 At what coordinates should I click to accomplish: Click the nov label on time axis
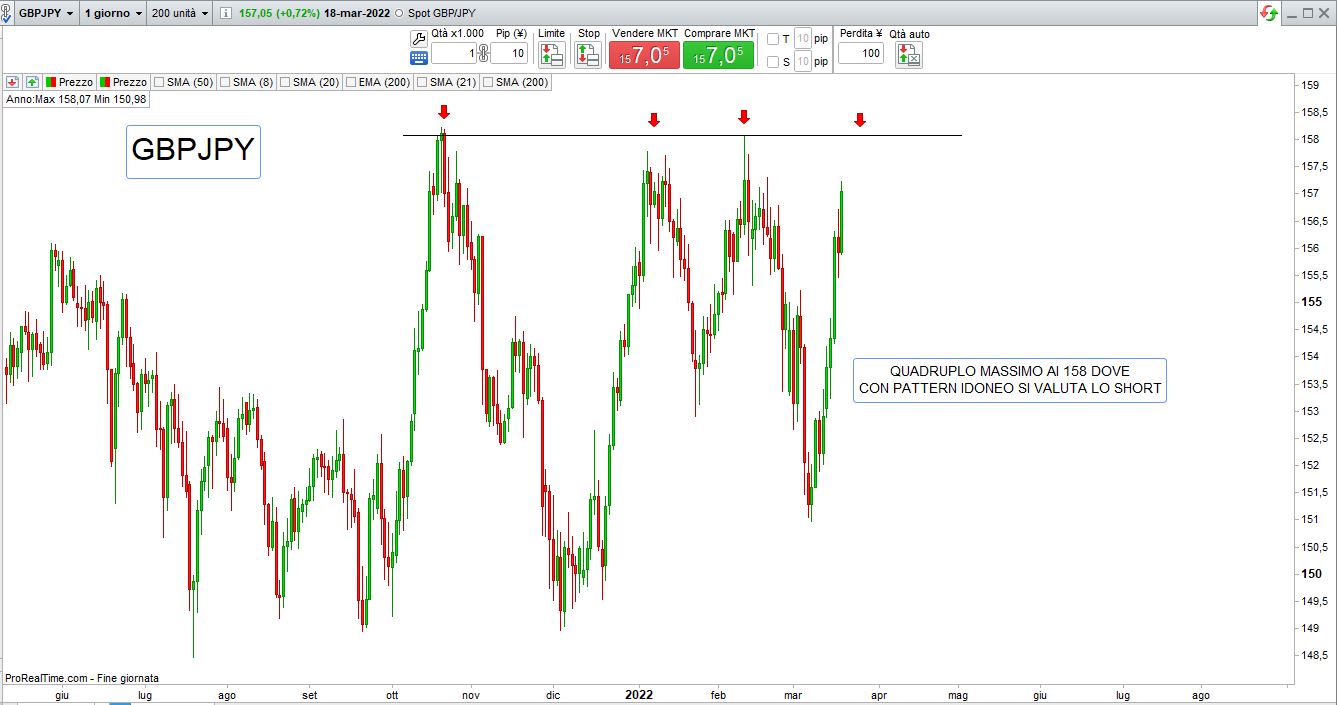[x=471, y=694]
